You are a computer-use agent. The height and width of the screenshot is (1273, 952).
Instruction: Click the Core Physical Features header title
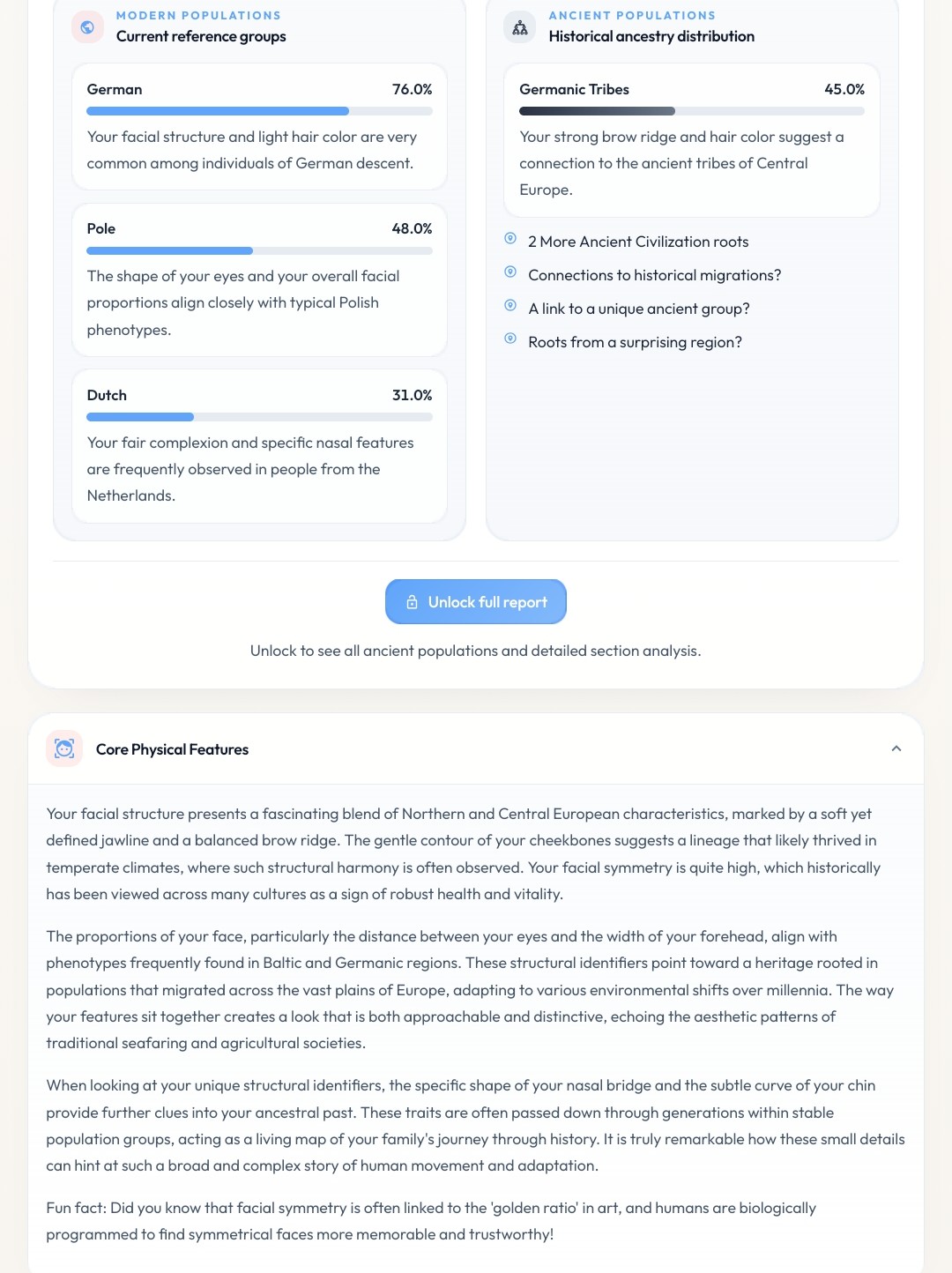tap(172, 749)
